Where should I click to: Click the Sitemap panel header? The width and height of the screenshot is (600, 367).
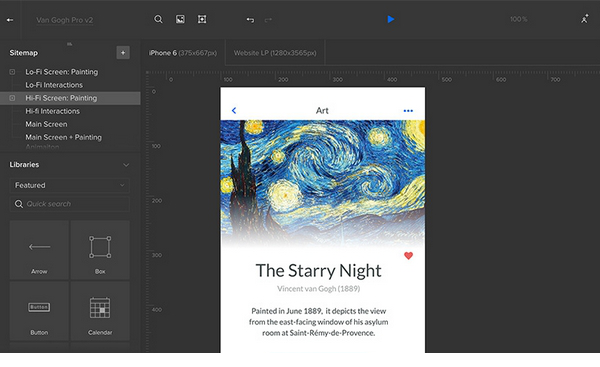click(x=24, y=53)
